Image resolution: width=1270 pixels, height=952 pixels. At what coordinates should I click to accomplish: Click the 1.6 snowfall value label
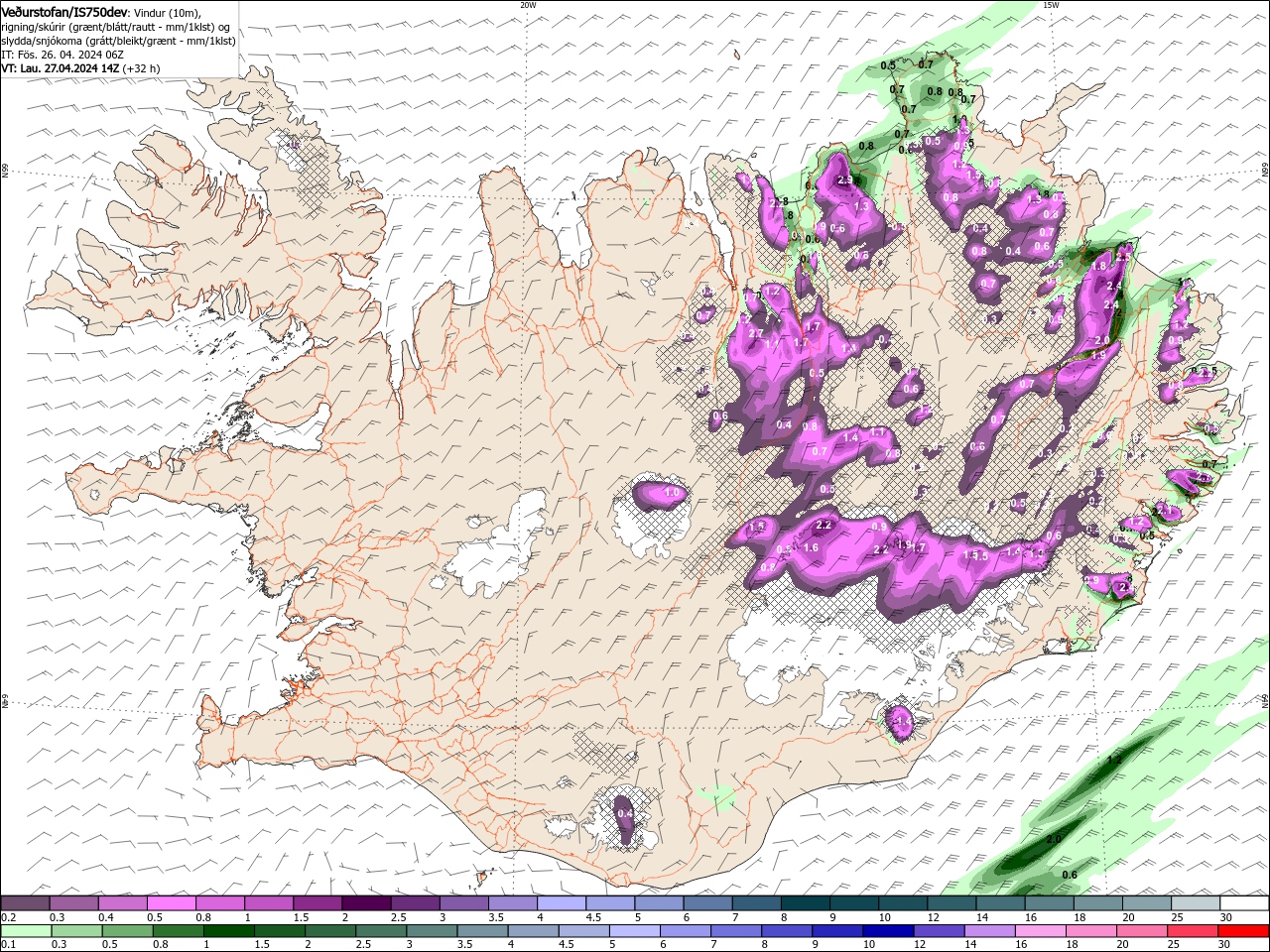pos(811,547)
